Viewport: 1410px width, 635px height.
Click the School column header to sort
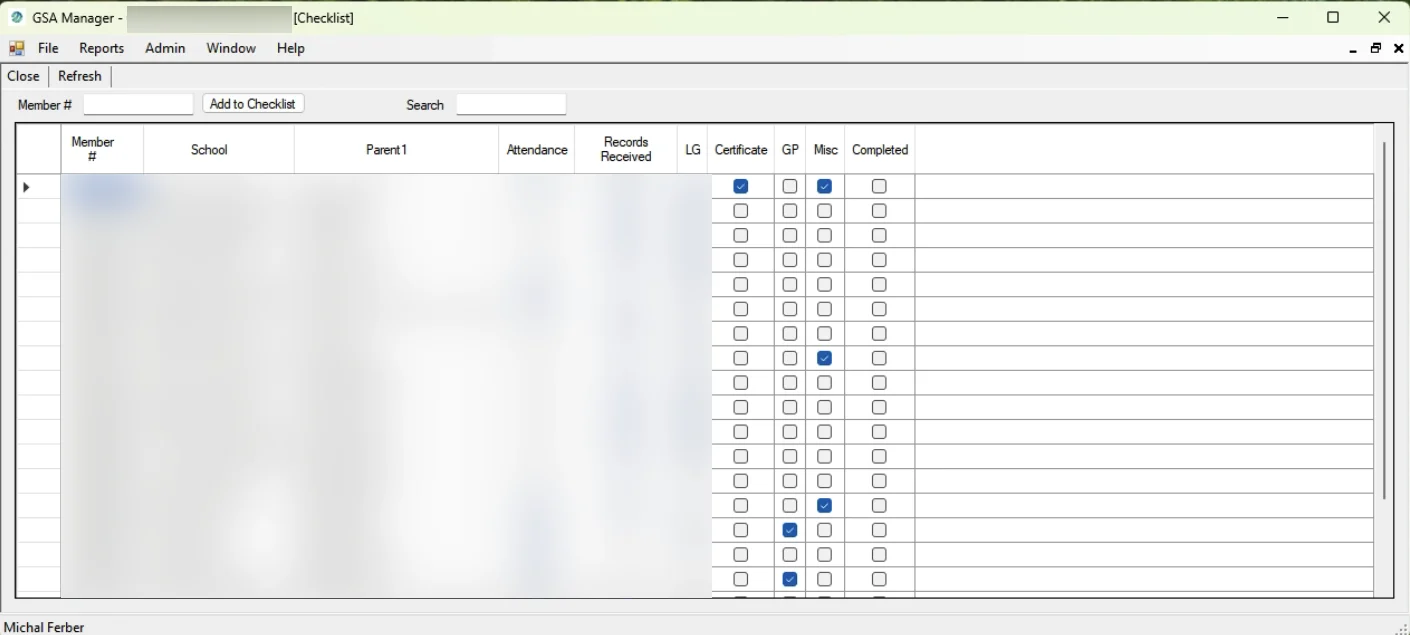click(209, 149)
